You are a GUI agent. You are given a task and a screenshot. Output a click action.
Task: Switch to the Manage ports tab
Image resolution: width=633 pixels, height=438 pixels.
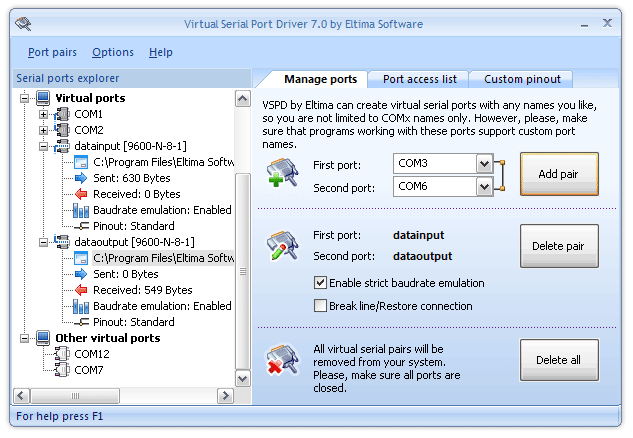pos(321,79)
